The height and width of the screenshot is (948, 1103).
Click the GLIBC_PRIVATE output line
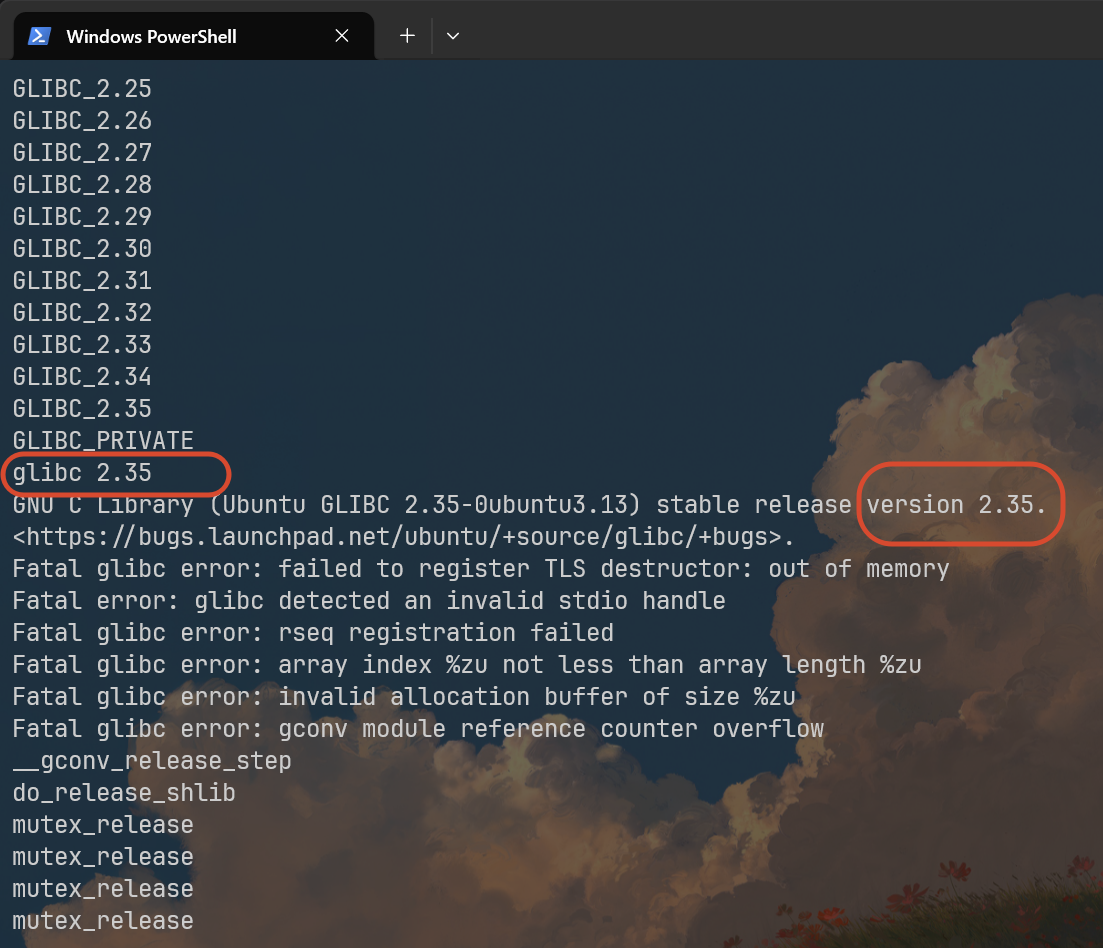[x=103, y=441]
